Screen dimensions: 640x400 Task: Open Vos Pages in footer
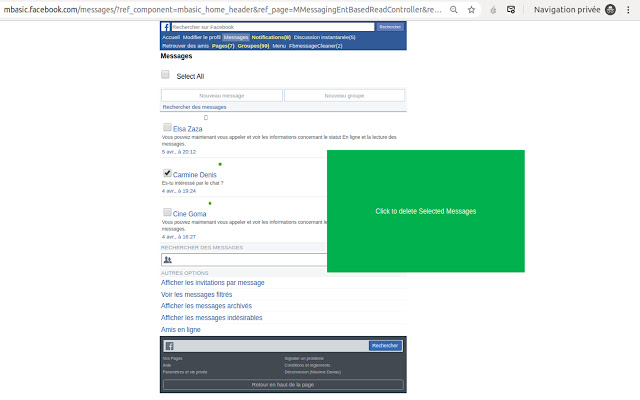pyautogui.click(x=173, y=358)
